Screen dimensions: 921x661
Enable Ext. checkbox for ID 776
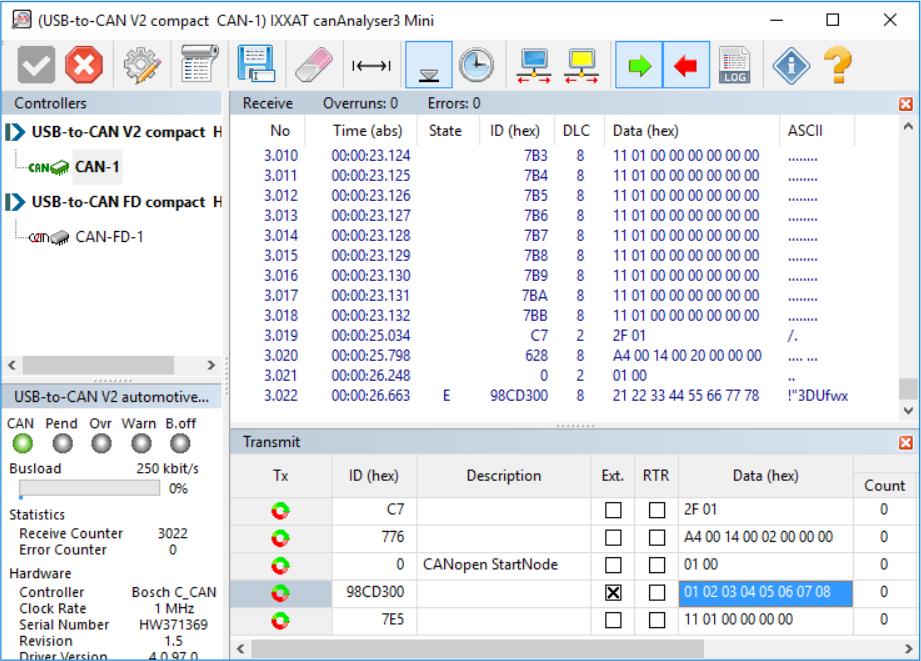[613, 538]
